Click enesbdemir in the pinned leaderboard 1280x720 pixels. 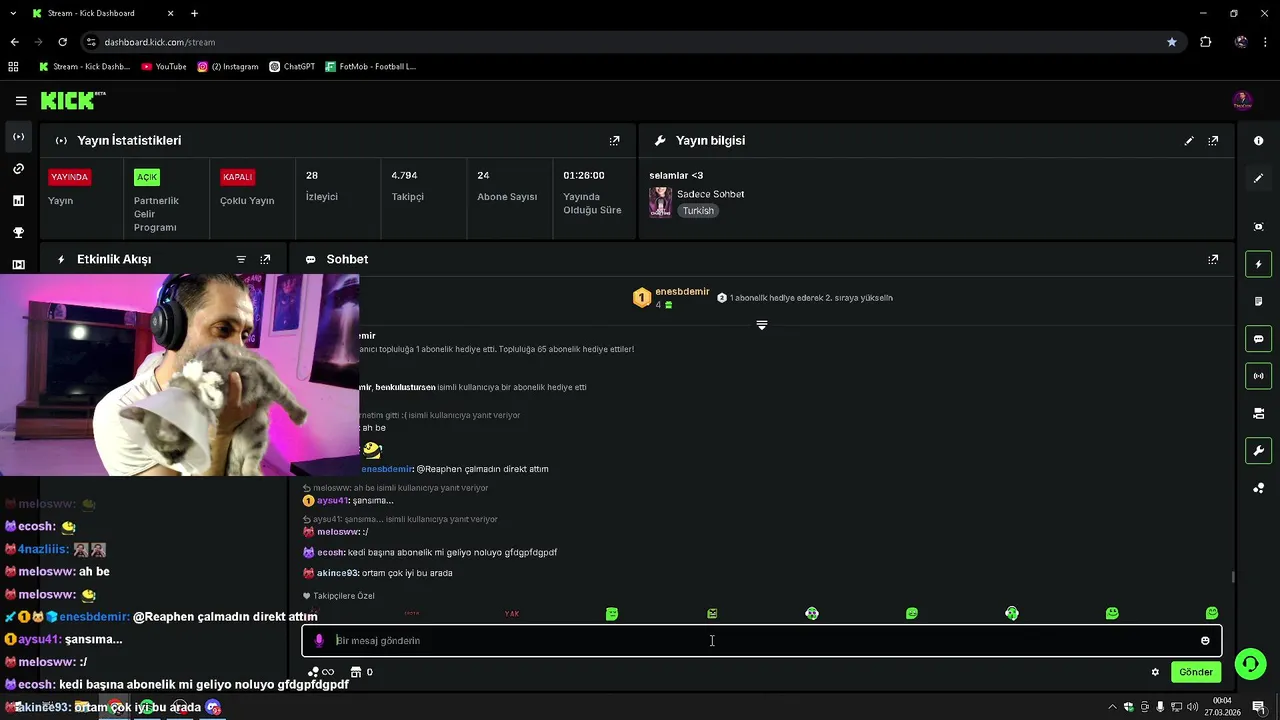(x=682, y=292)
